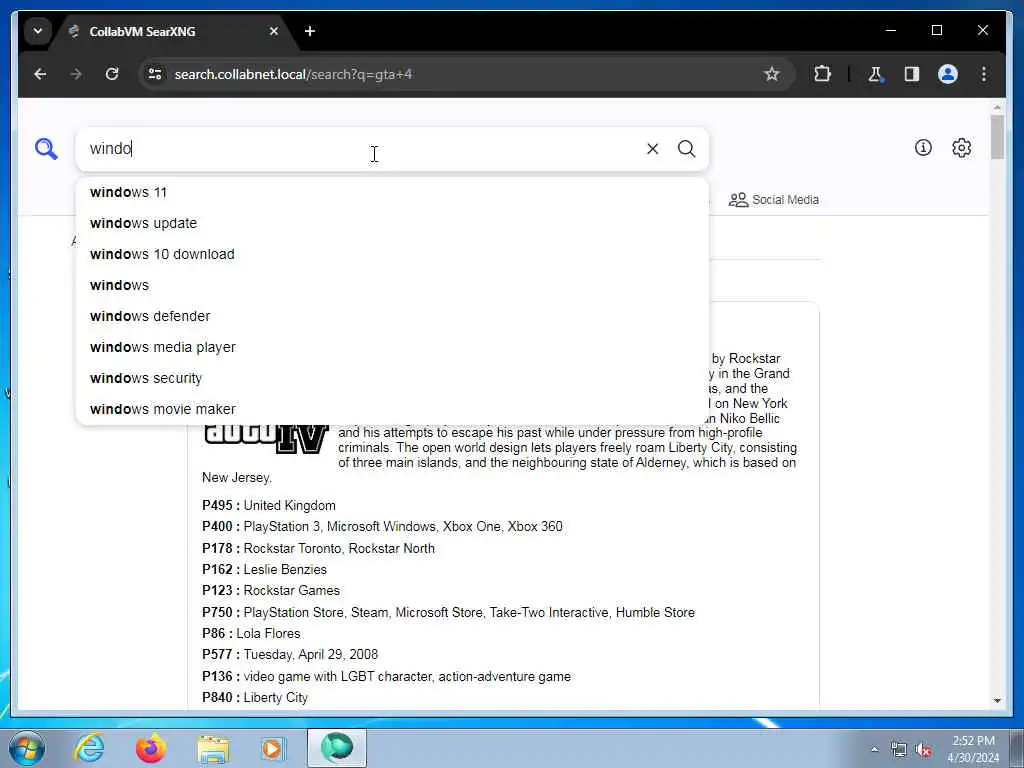The image size is (1024, 768).
Task: Click inside the search query field
Action: click(x=362, y=149)
